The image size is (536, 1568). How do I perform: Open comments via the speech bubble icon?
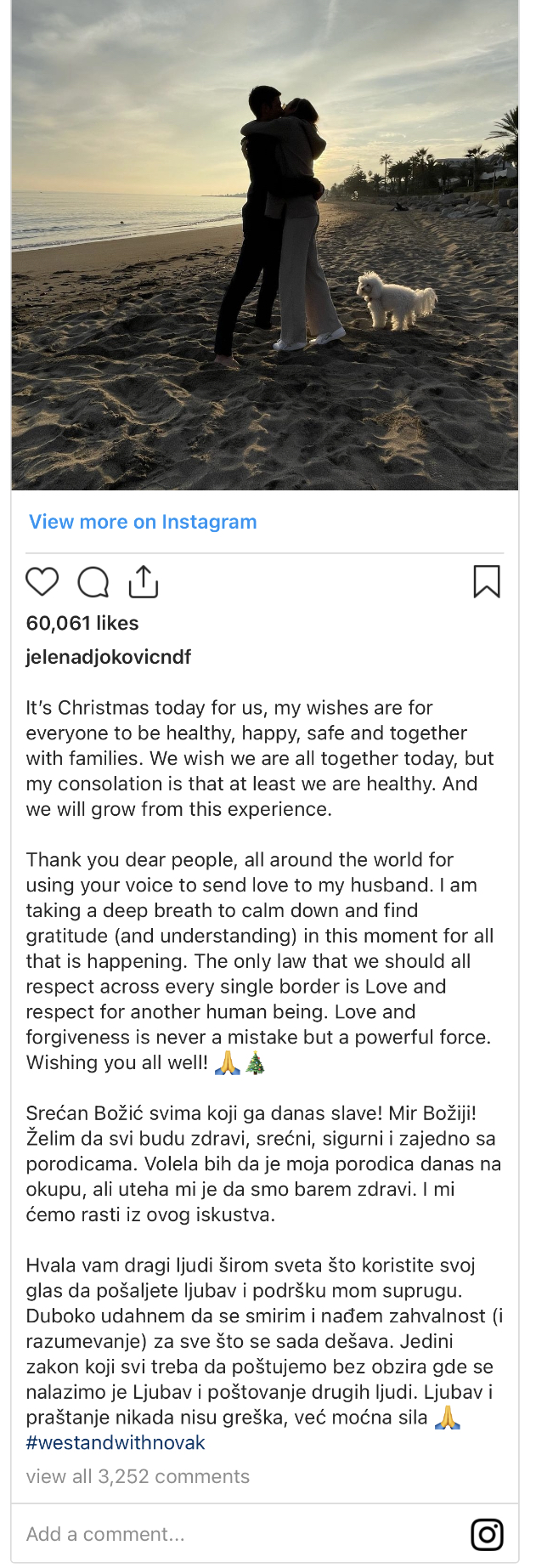point(93,583)
